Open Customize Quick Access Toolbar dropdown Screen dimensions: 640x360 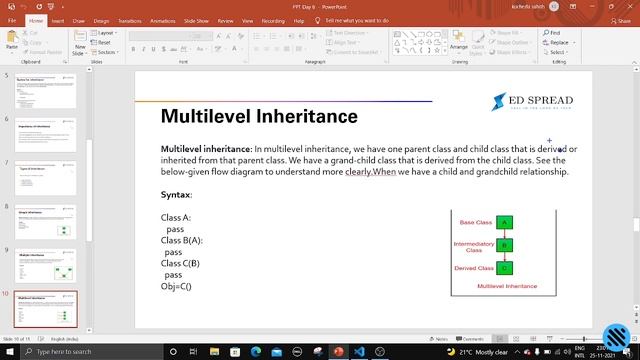(63, 7)
